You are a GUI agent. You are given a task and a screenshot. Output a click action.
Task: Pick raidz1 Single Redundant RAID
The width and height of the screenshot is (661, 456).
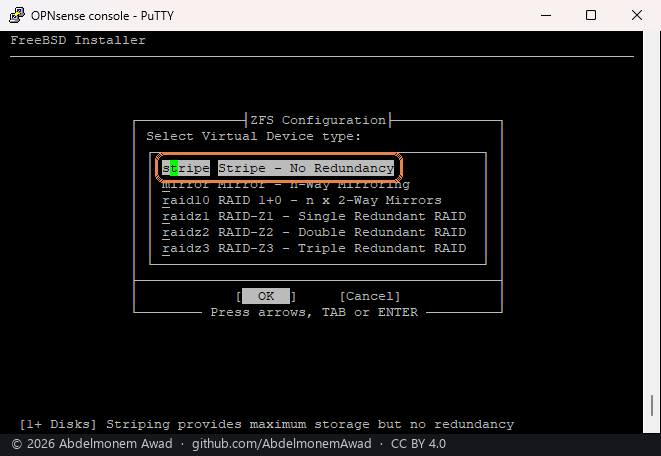pos(314,216)
